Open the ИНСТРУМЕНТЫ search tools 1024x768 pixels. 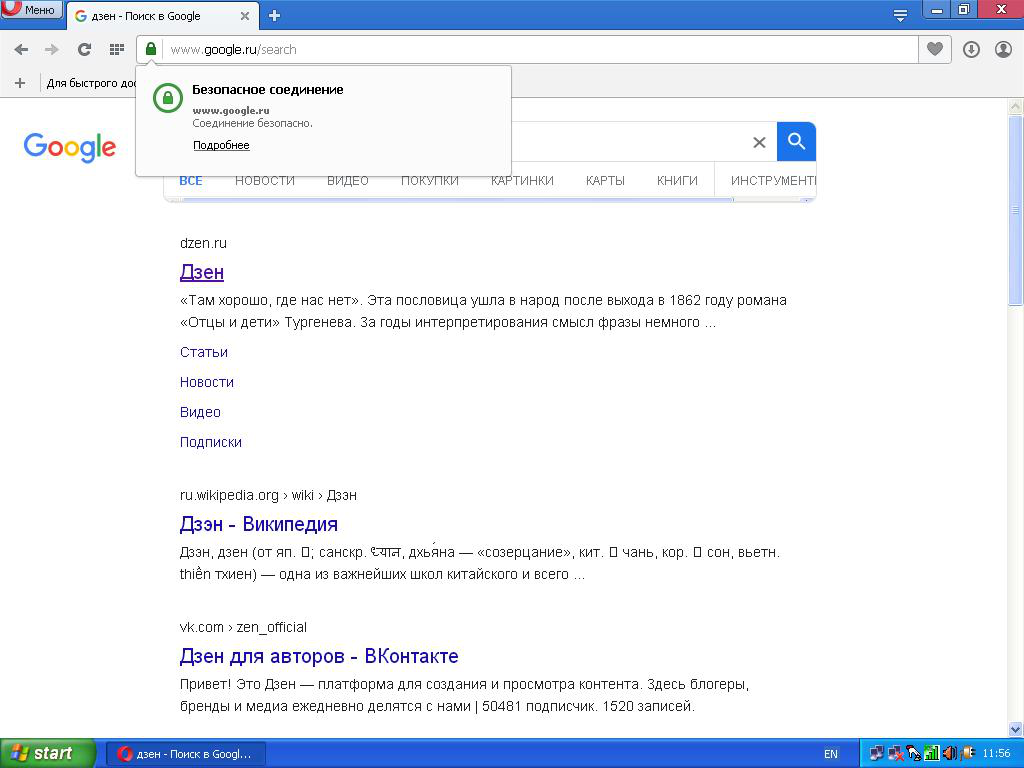click(x=773, y=181)
